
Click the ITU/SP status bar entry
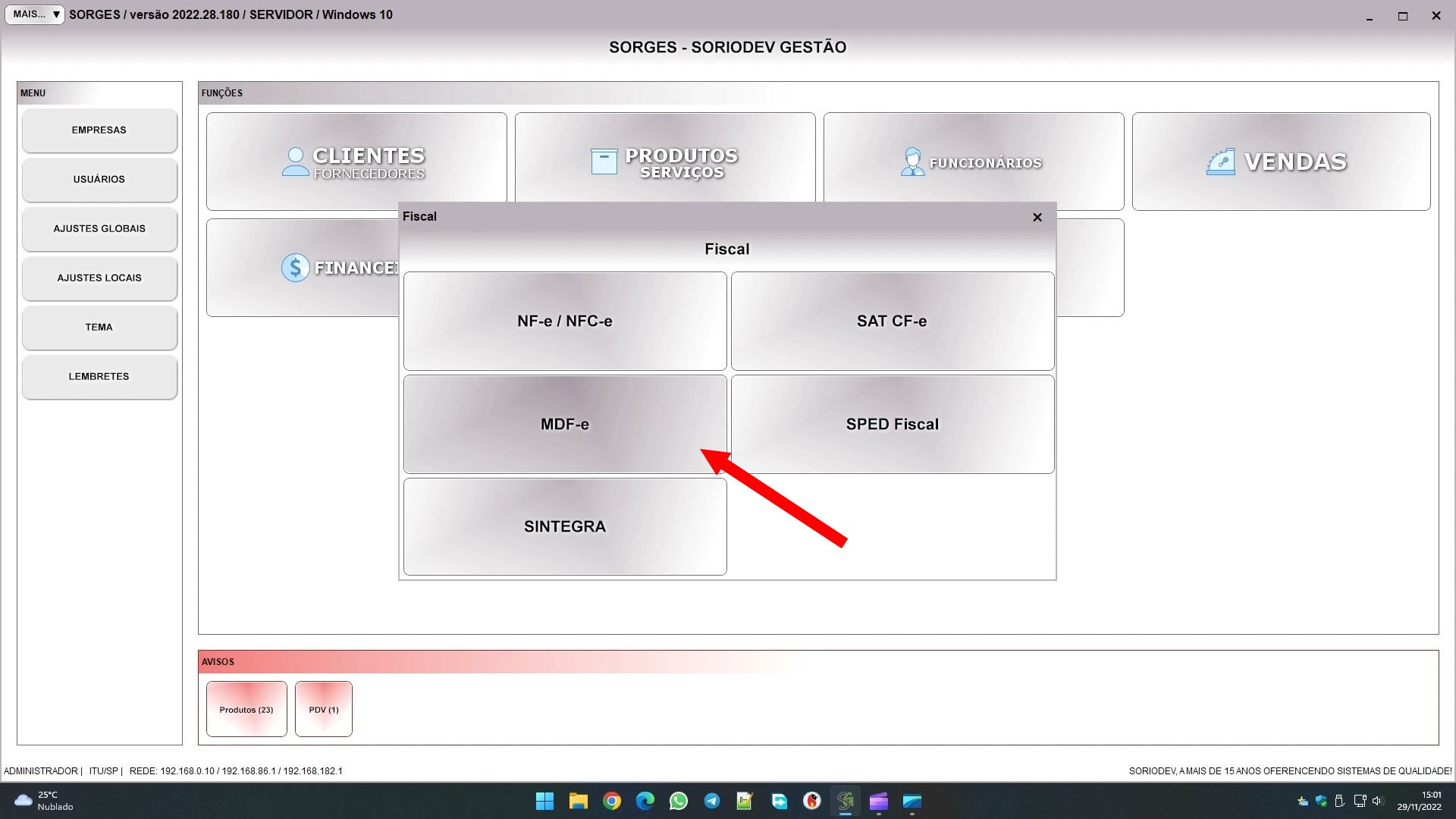(x=104, y=771)
